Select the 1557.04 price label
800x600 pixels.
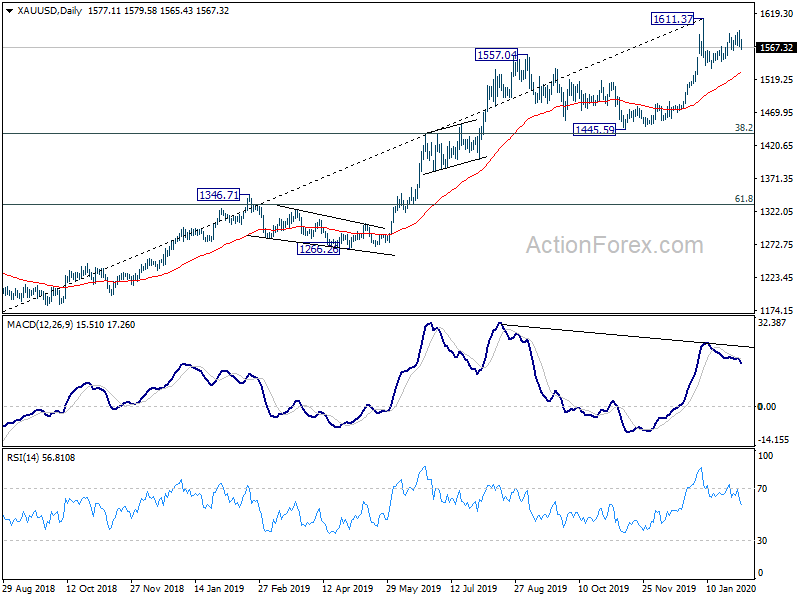tap(496, 55)
